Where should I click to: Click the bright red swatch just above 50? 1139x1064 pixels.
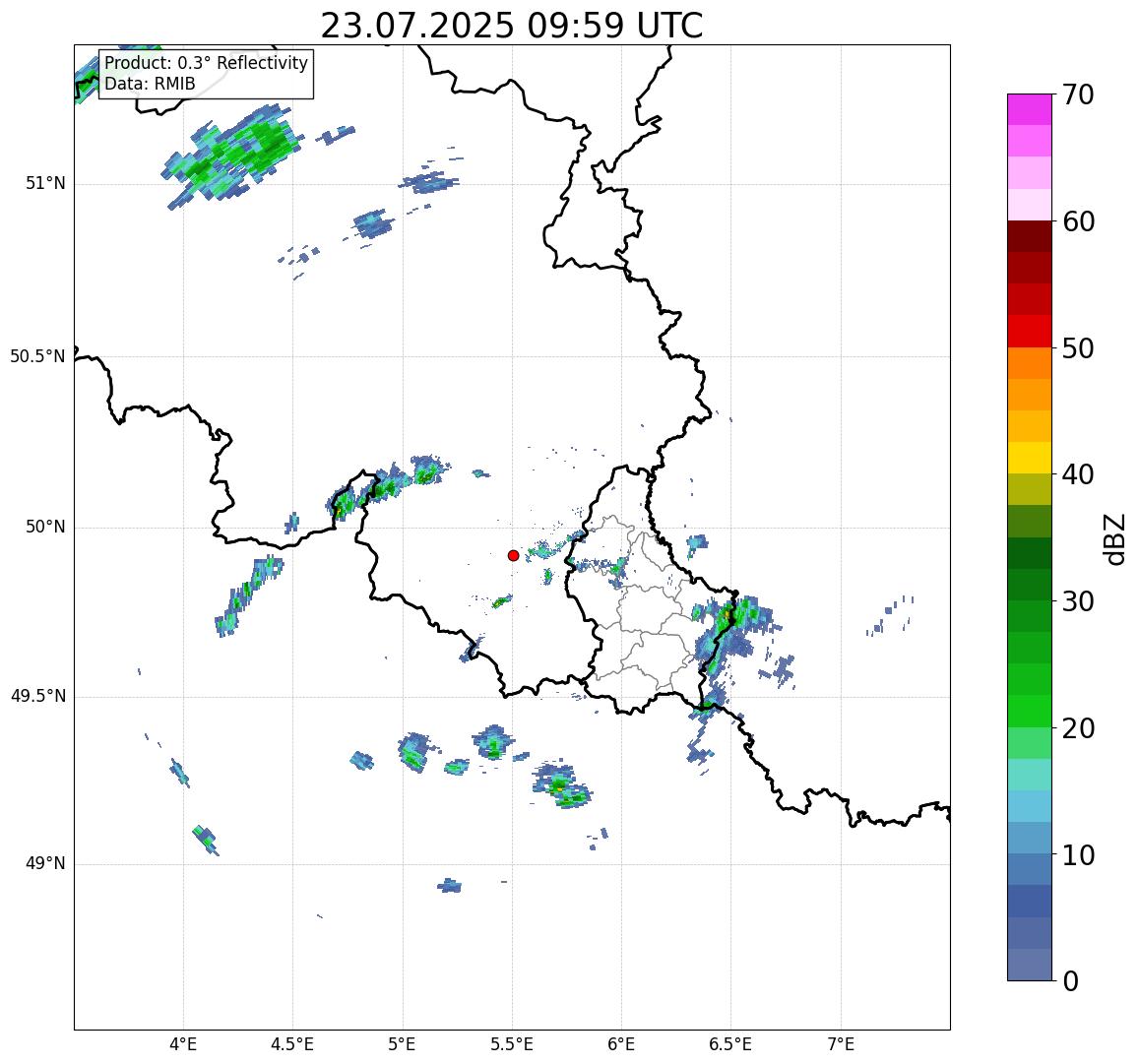coord(1030,331)
